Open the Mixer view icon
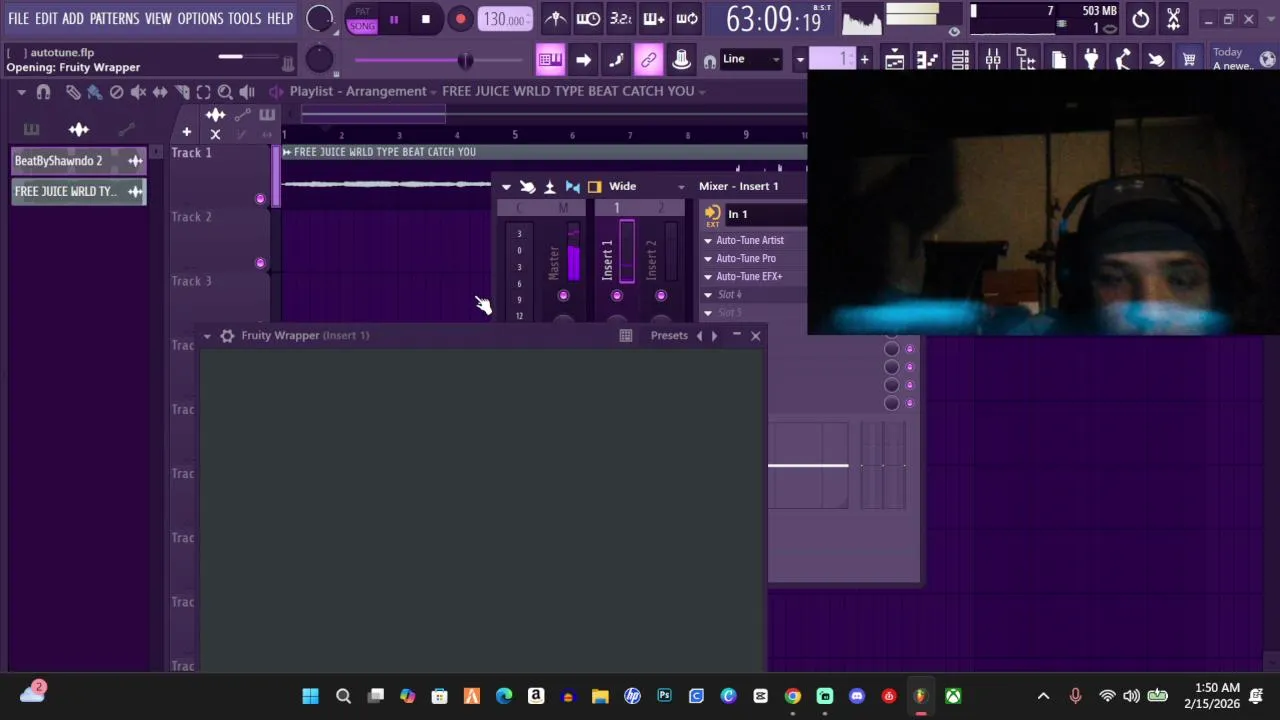Image resolution: width=1280 pixels, height=720 pixels. [x=993, y=60]
